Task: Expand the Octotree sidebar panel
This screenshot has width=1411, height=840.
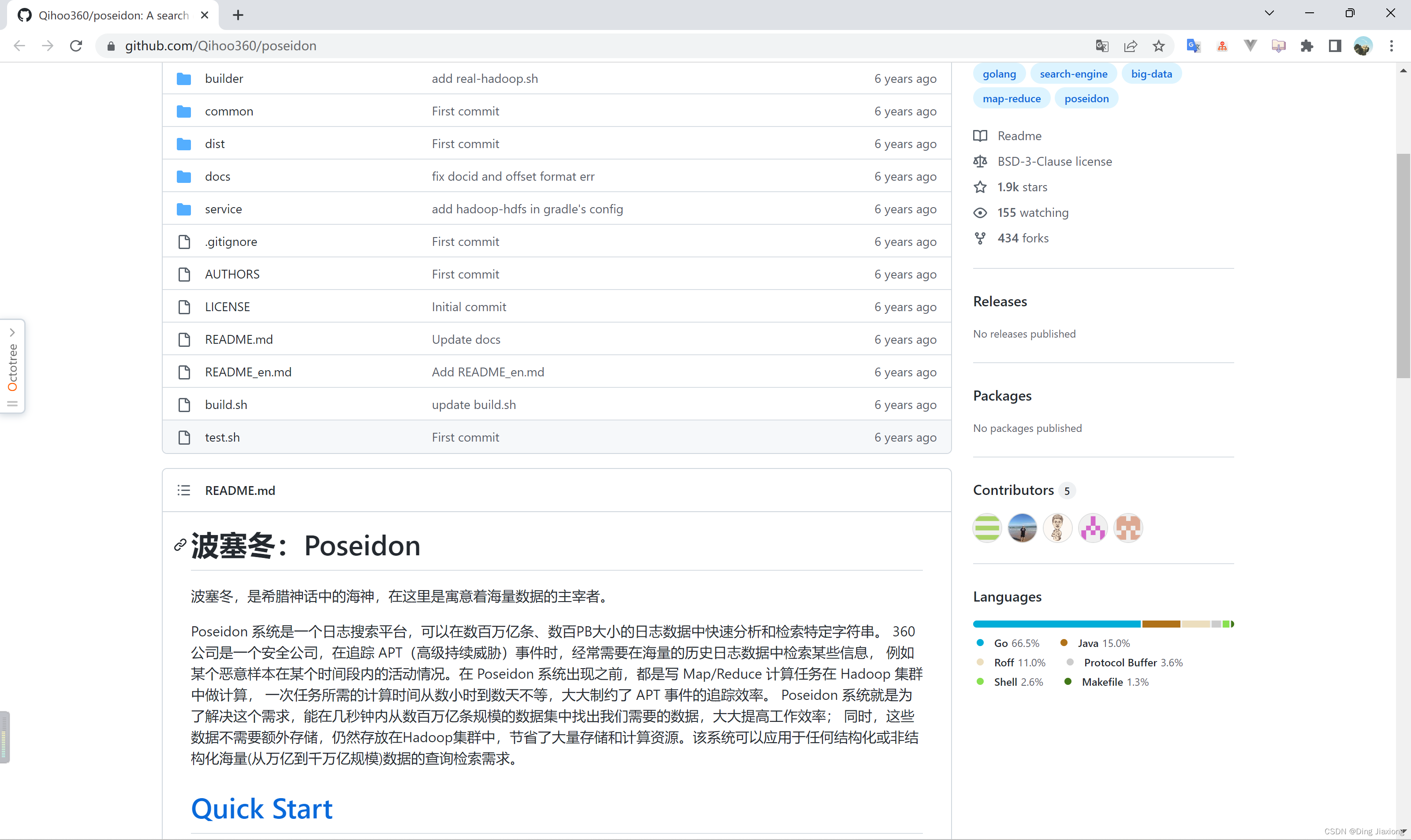Action: coord(12,366)
